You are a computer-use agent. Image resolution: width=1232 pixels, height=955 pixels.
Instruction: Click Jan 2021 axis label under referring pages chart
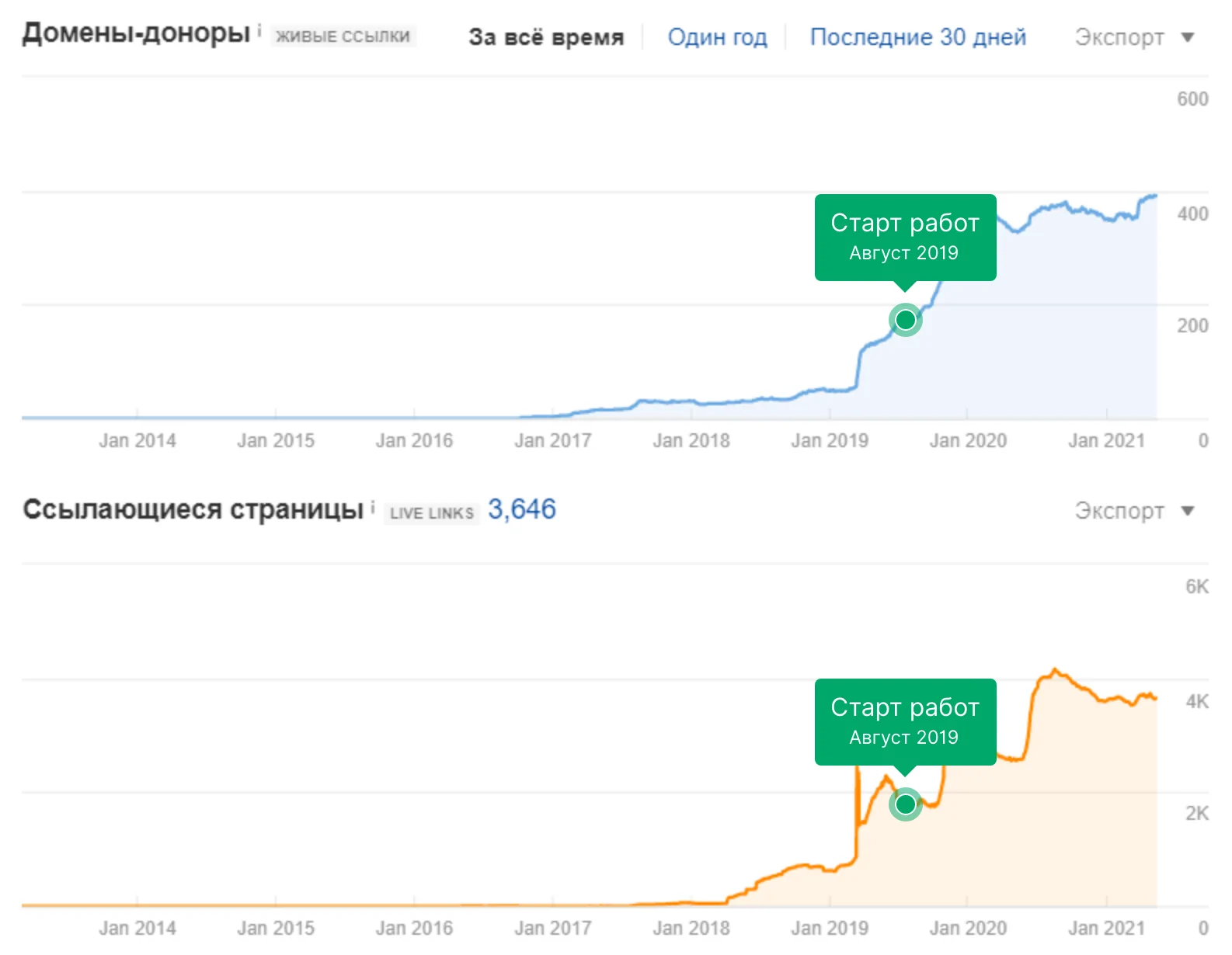[1106, 929]
